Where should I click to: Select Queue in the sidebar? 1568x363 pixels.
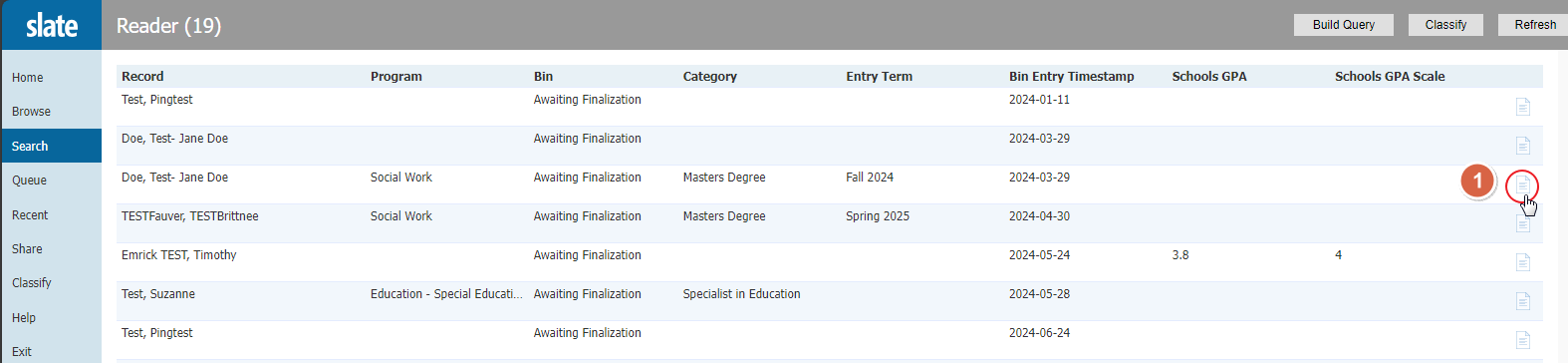30,181
